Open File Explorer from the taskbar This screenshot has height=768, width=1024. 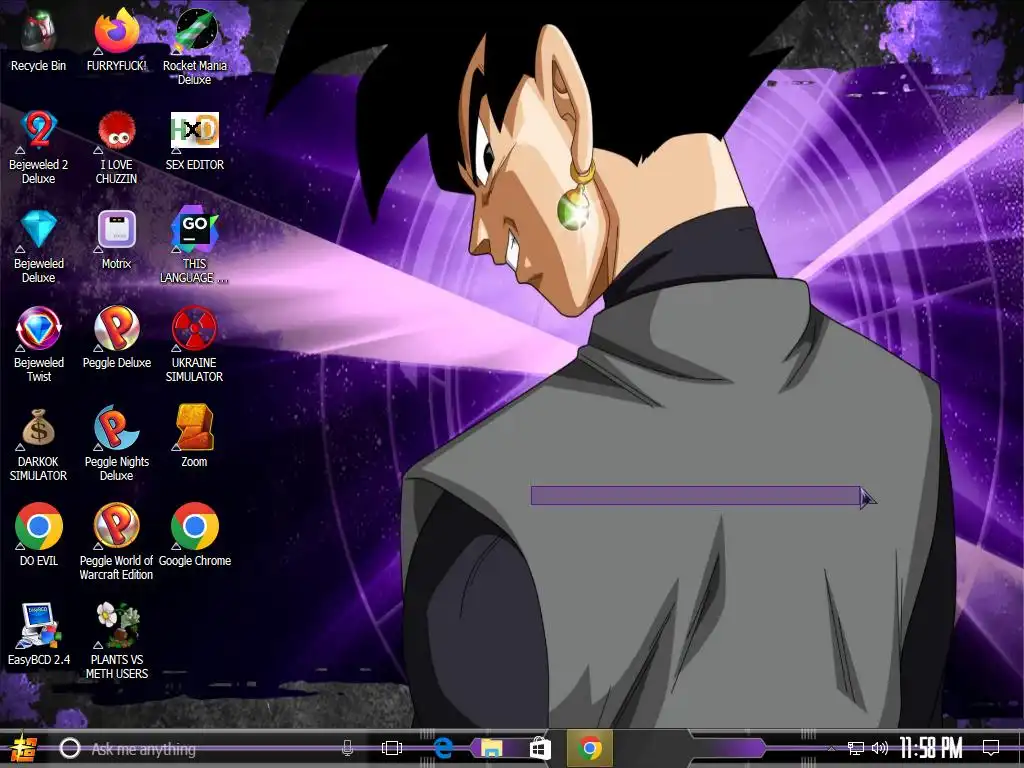492,748
